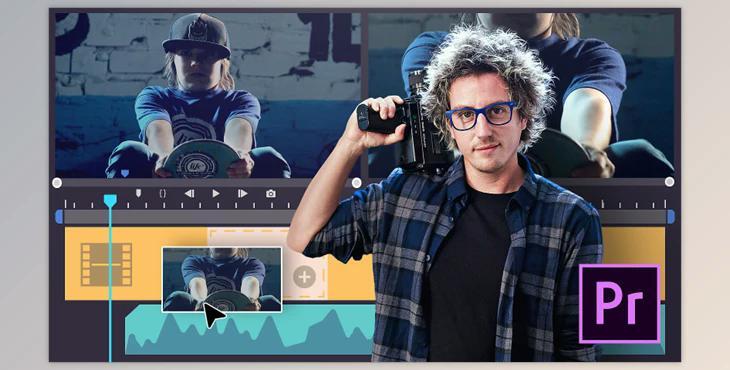The height and width of the screenshot is (370, 730).
Task: Click the Premiere Pro Pr logo
Action: click(620, 303)
